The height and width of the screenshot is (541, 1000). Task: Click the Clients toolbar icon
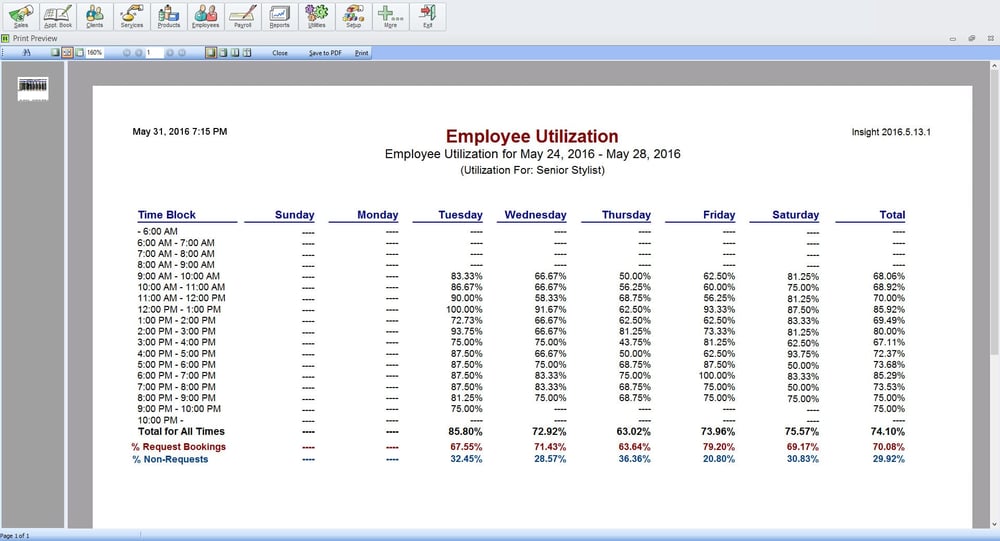(x=94, y=16)
